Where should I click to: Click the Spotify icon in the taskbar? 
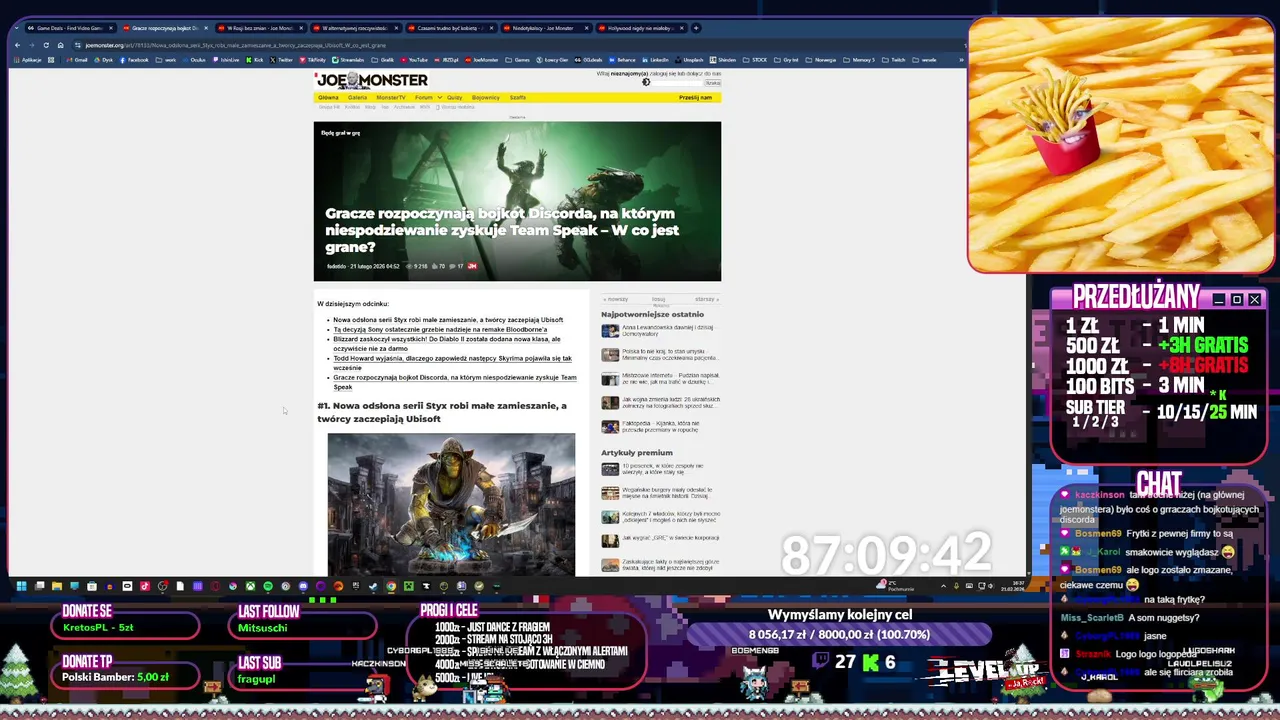[x=268, y=586]
